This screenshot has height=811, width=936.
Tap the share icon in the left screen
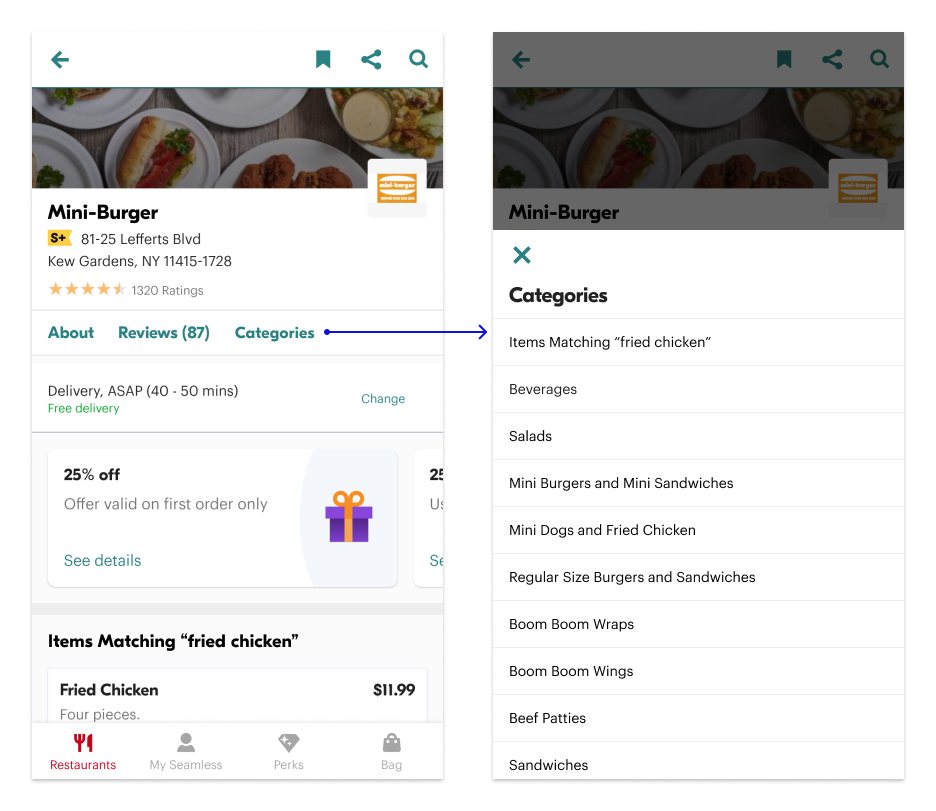point(371,59)
